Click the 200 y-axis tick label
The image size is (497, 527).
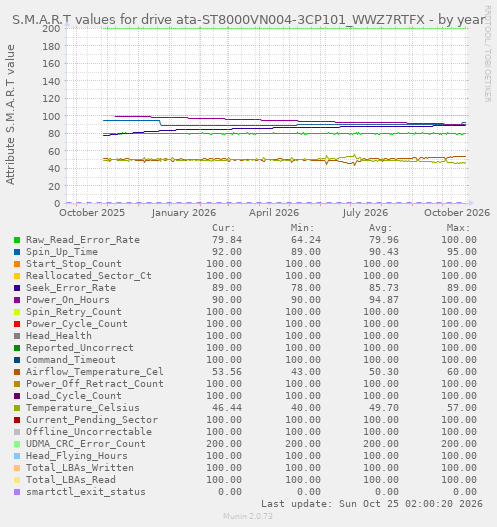tap(51, 29)
